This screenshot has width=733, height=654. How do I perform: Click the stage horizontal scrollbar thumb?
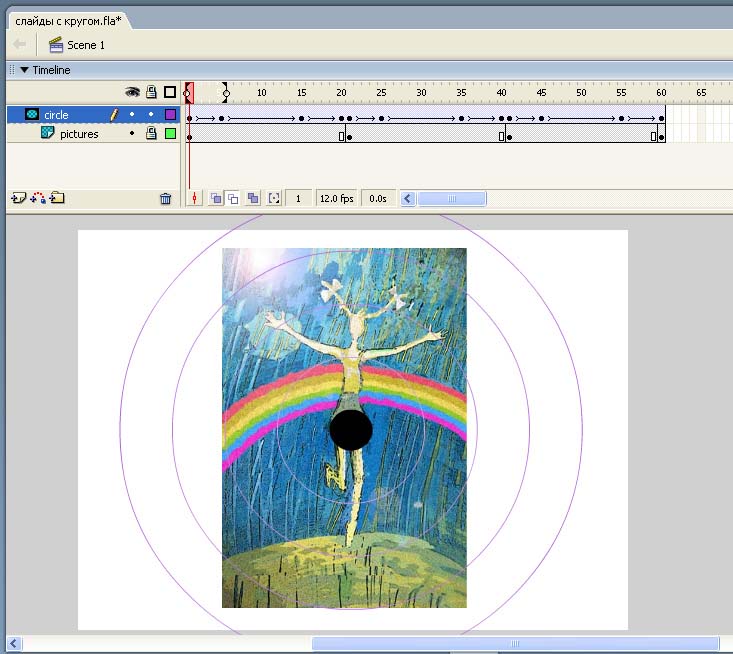pyautogui.click(x=515, y=644)
